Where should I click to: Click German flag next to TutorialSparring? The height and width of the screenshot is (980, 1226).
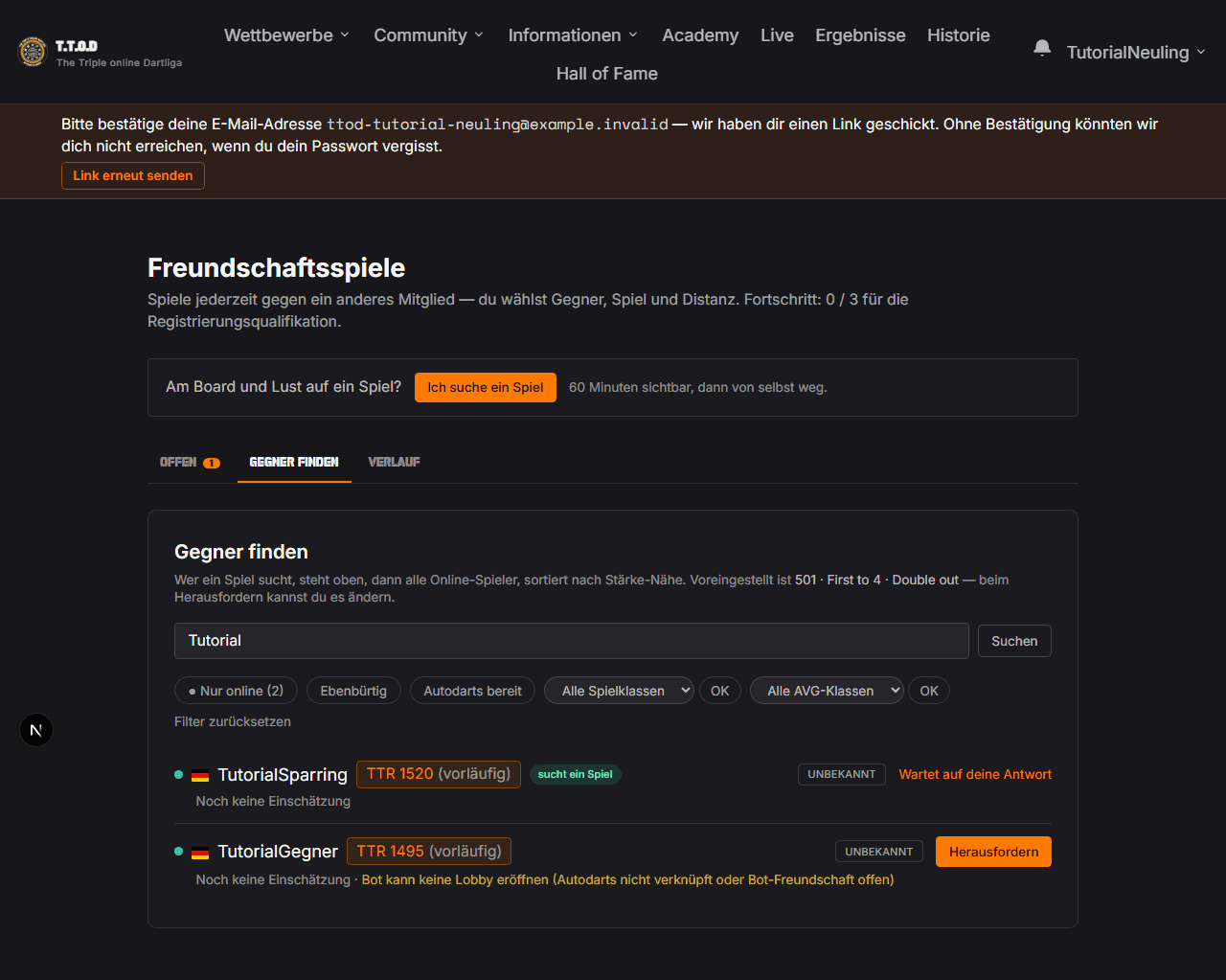200,775
